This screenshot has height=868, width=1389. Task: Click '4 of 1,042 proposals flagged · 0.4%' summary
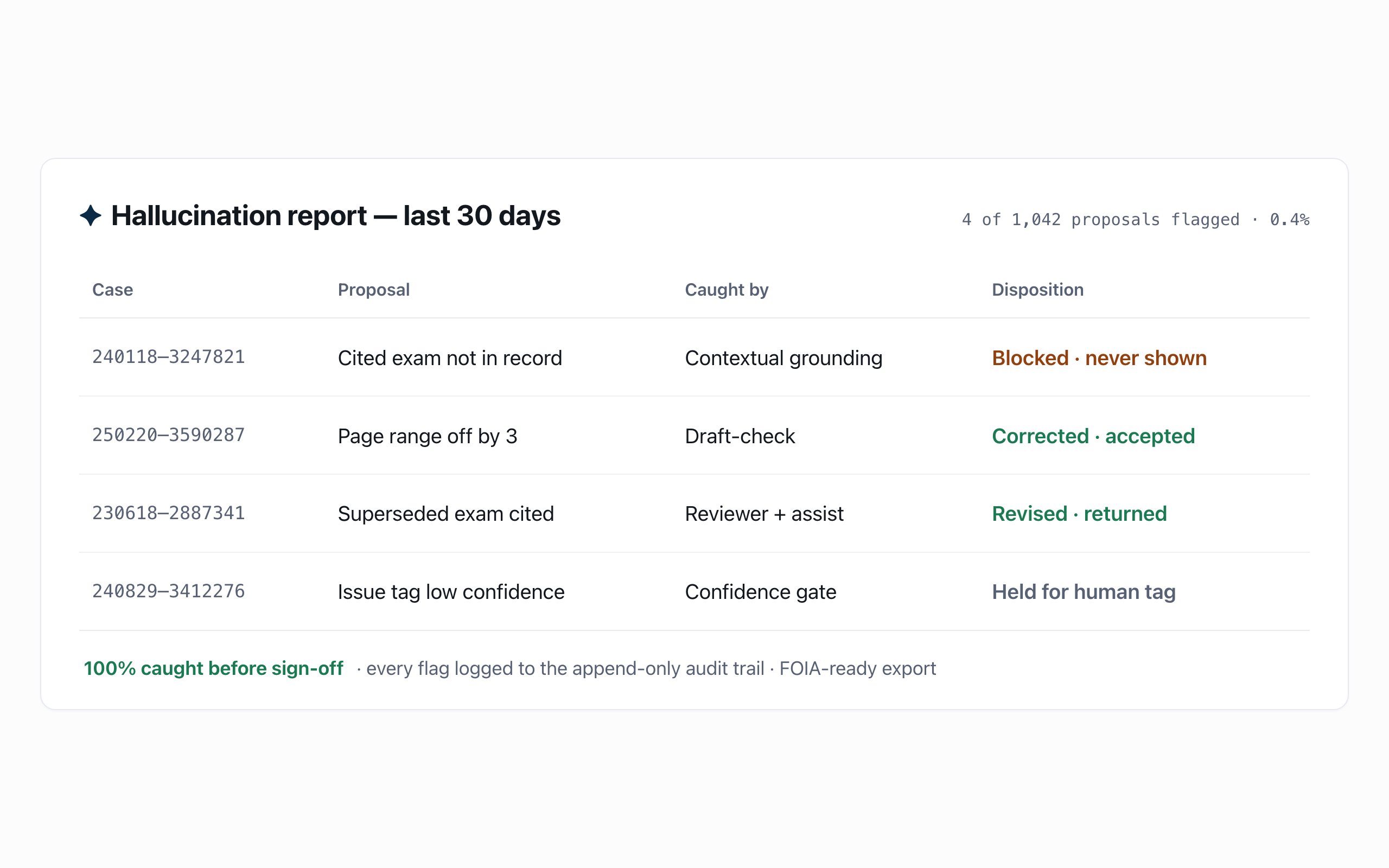1135,219
